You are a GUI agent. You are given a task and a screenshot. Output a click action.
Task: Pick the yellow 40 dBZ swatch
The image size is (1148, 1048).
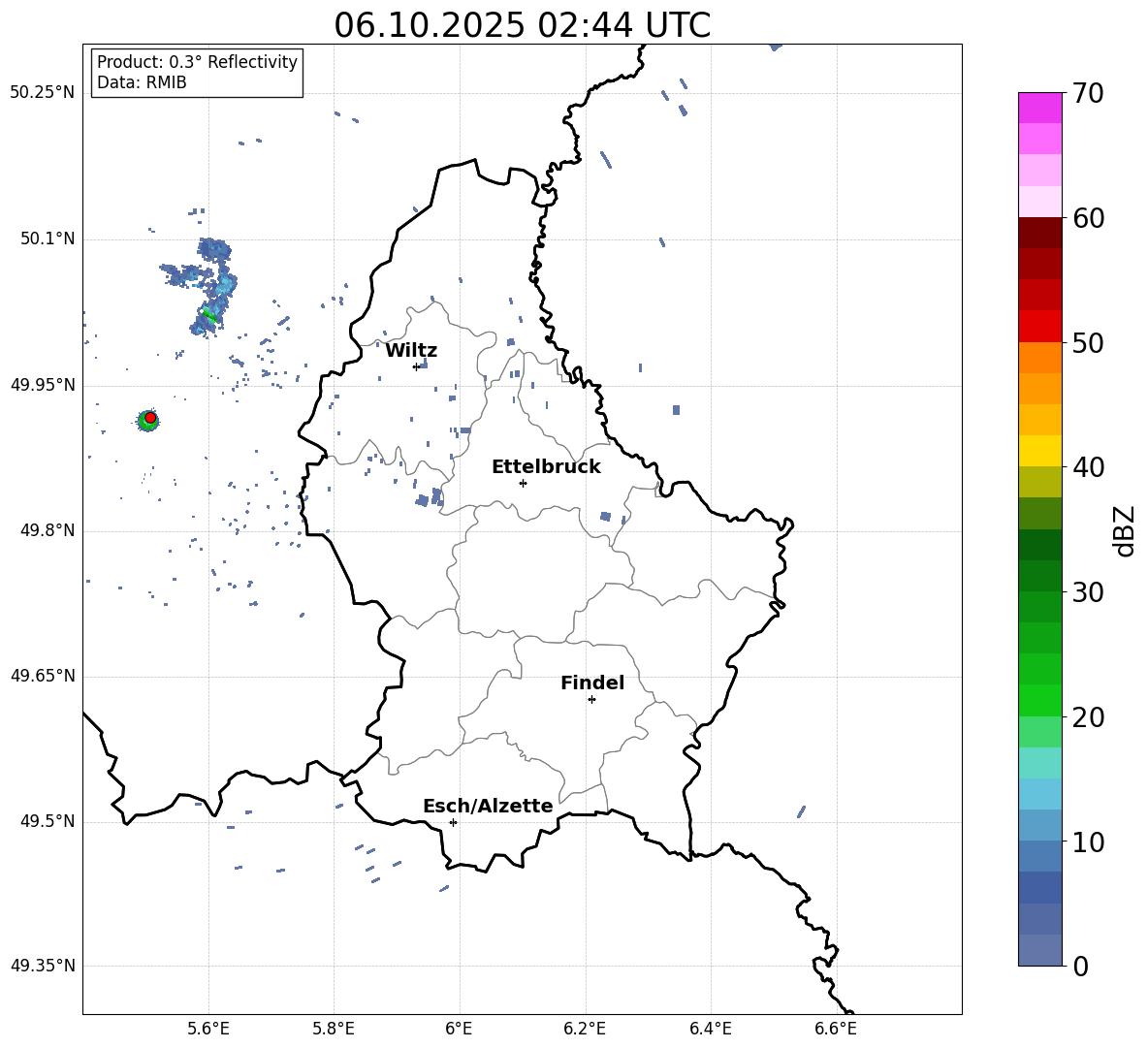pyautogui.click(x=1039, y=451)
